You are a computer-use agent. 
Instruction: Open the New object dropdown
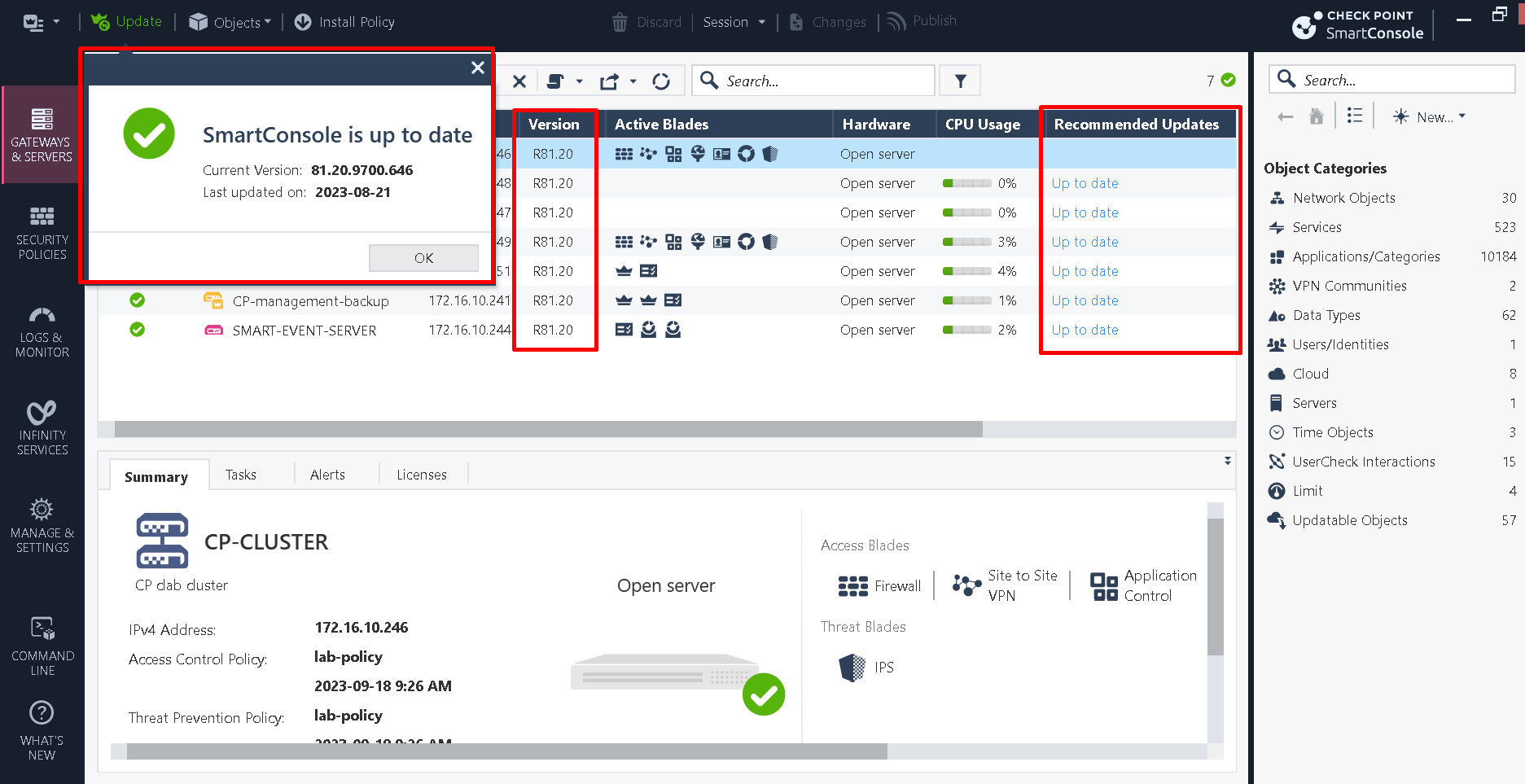[x=1429, y=116]
